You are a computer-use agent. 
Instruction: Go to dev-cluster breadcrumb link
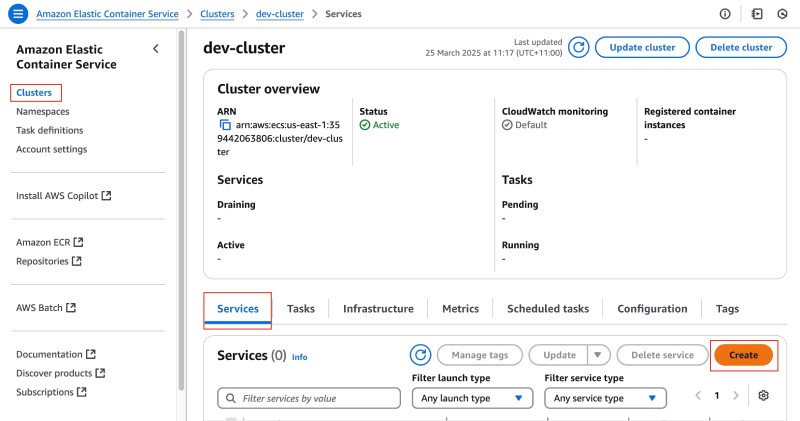click(280, 14)
